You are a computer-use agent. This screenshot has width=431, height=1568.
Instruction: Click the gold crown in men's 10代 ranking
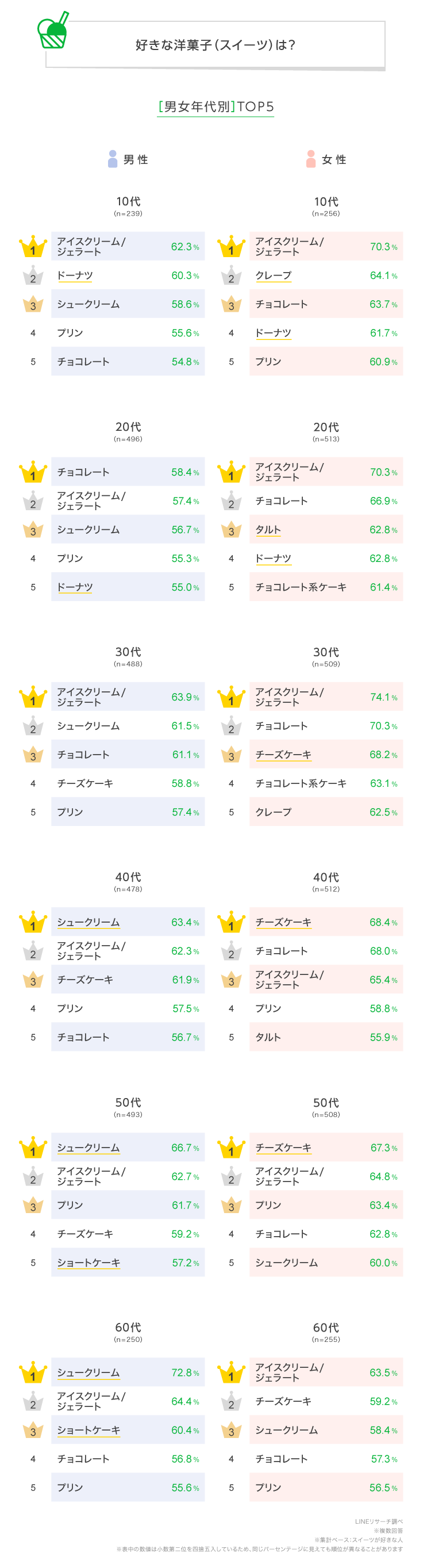tap(33, 247)
